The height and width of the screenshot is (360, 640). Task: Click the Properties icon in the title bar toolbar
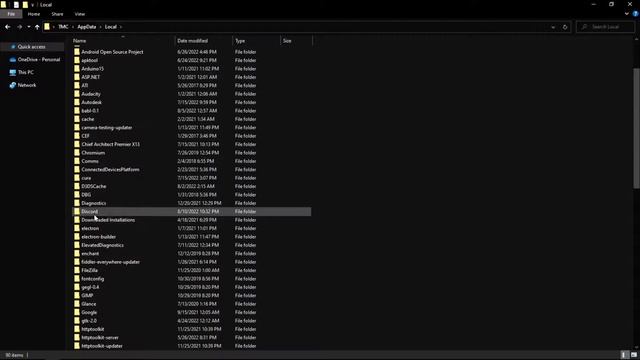(16, 5)
